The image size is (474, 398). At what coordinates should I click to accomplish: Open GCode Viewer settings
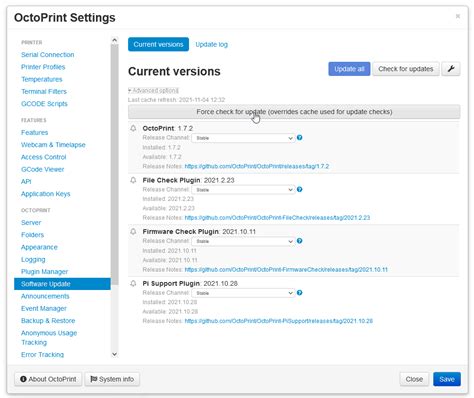coord(43,169)
